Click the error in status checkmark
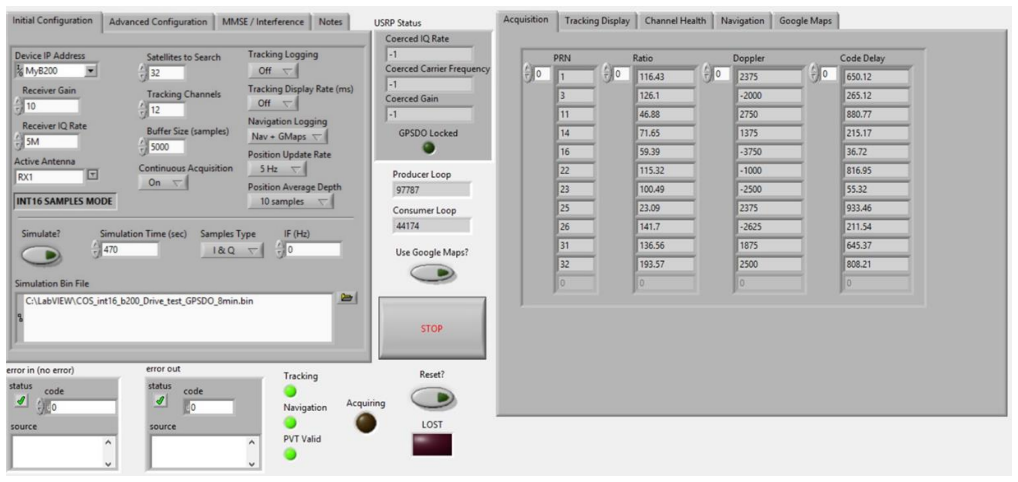Screen dimensions: 1018x482 point(22,402)
